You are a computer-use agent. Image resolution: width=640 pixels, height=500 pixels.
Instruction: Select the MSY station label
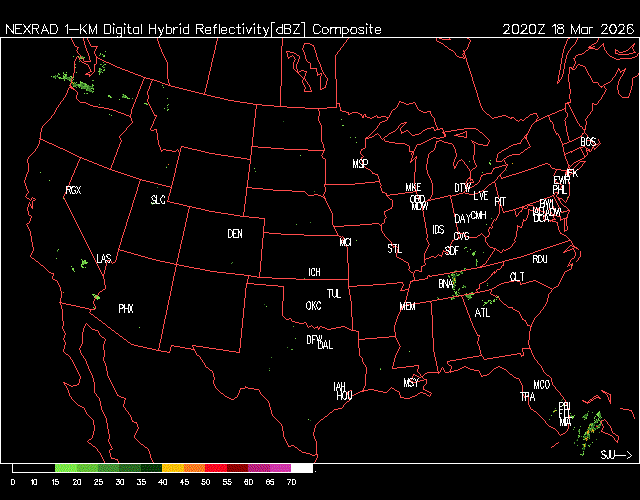[411, 383]
